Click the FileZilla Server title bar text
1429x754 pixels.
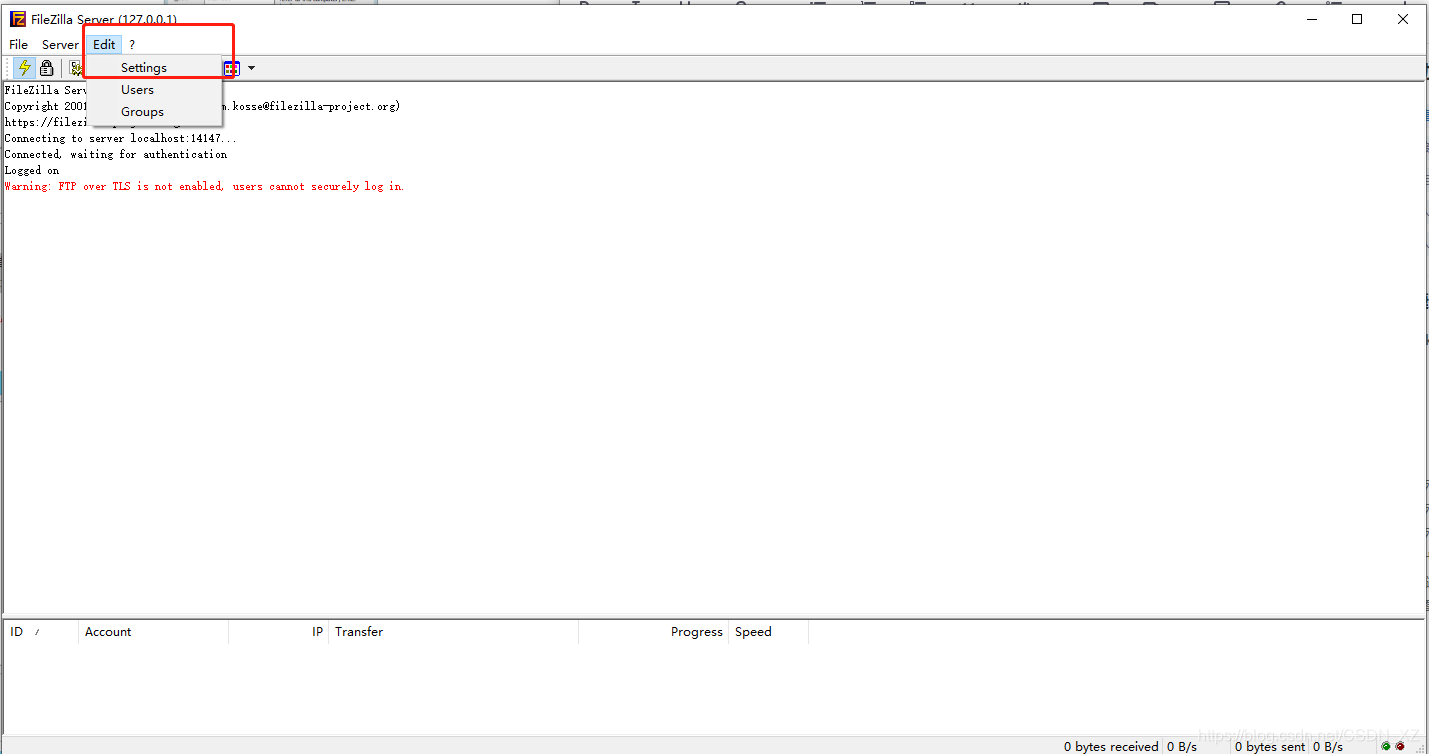(x=104, y=19)
